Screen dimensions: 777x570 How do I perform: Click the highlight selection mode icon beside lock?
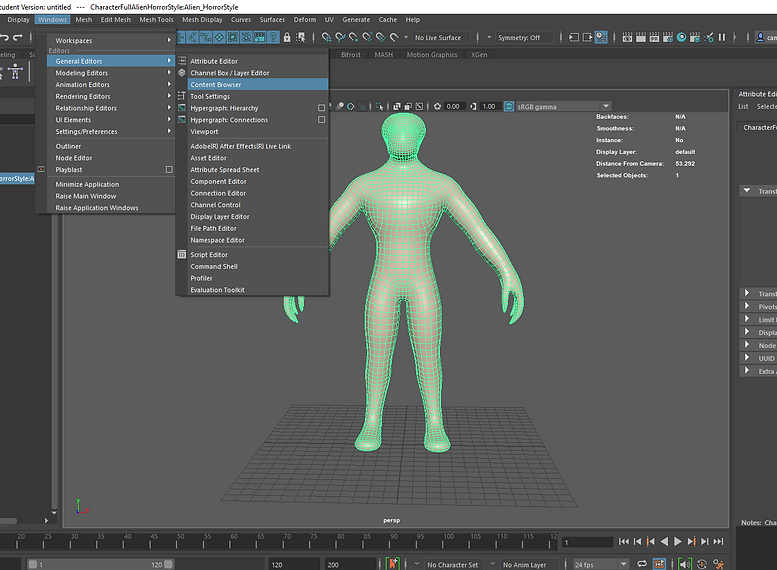click(x=300, y=37)
